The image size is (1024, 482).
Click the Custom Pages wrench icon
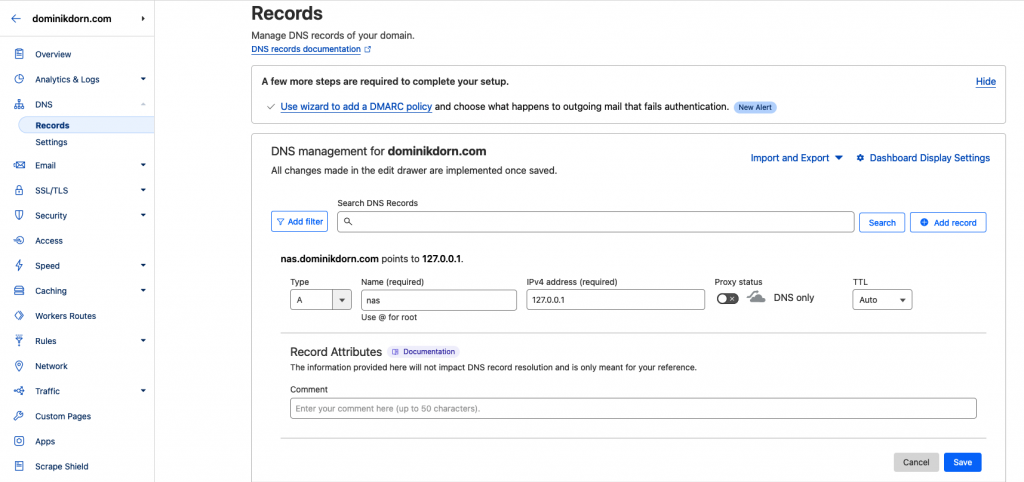coord(19,416)
